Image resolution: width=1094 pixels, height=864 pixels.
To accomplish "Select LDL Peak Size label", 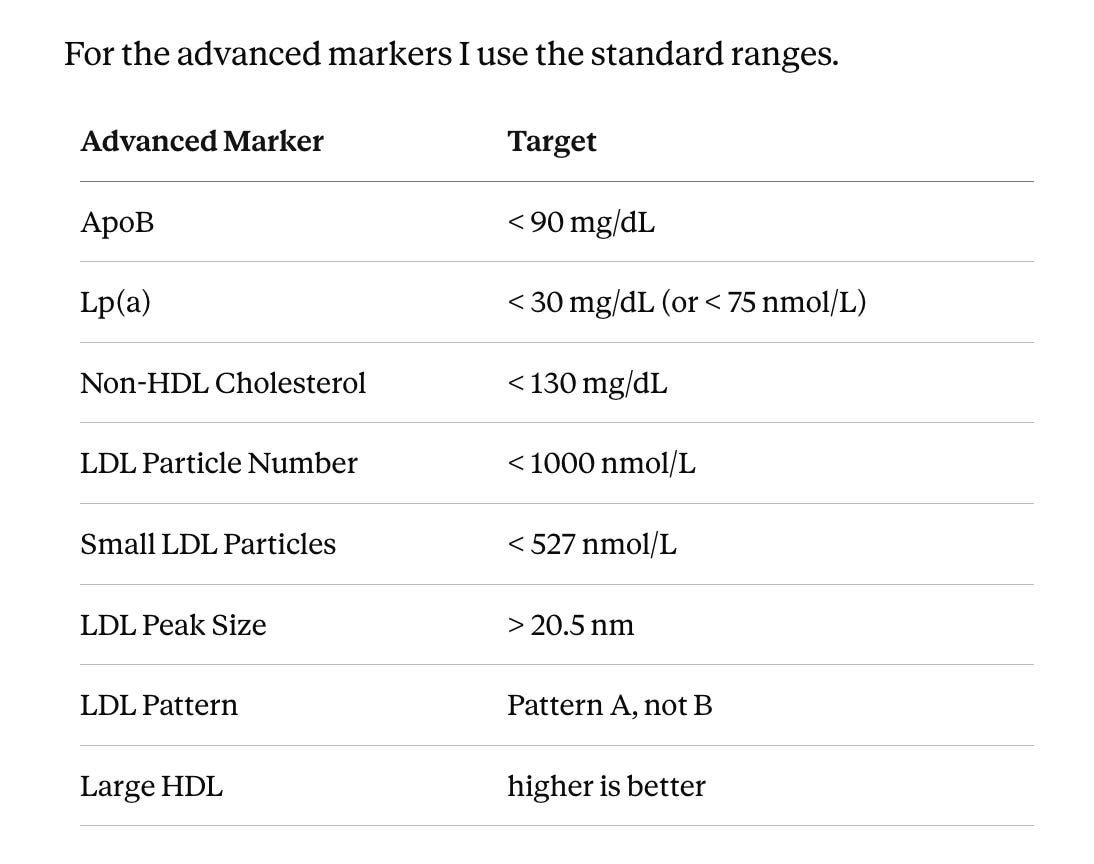I will tap(173, 625).
